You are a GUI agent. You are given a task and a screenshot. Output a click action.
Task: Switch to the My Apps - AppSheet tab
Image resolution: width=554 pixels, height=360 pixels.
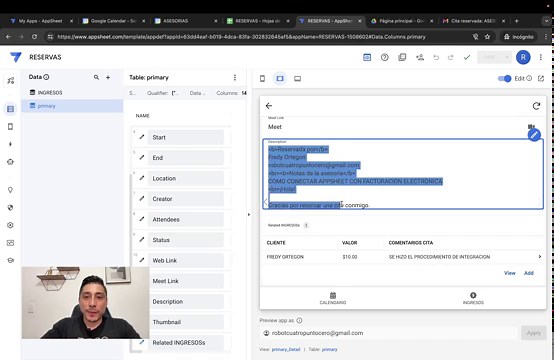pyautogui.click(x=40, y=21)
